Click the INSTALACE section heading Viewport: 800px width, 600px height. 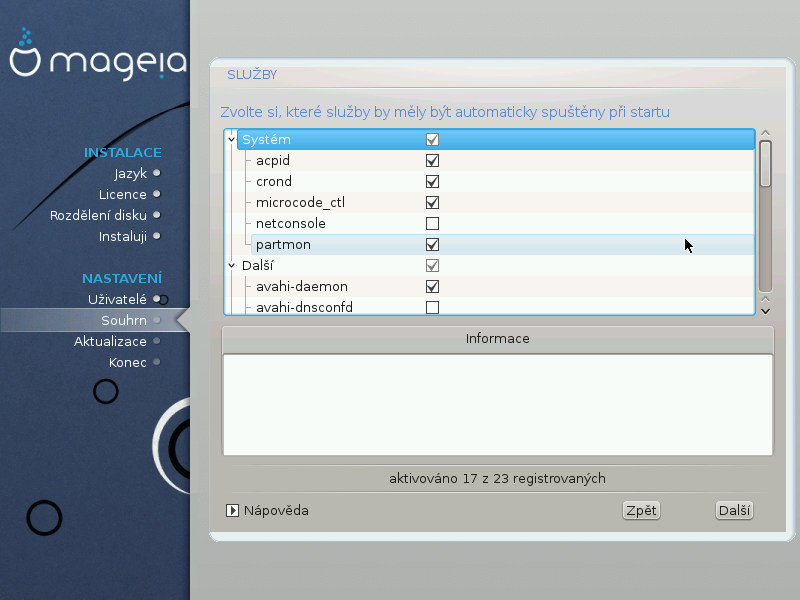tap(123, 153)
